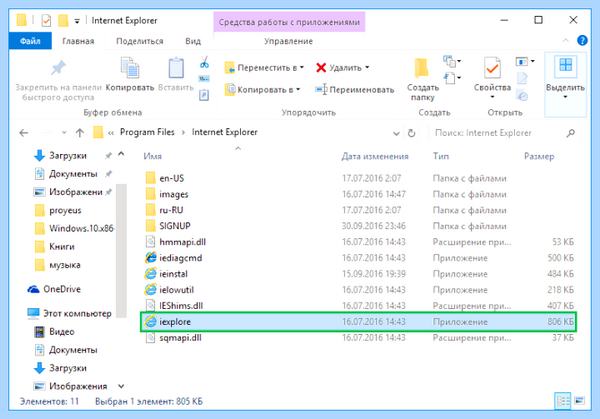This screenshot has height=419, width=600.
Task: Go back with the left arrow
Action: click(24, 133)
